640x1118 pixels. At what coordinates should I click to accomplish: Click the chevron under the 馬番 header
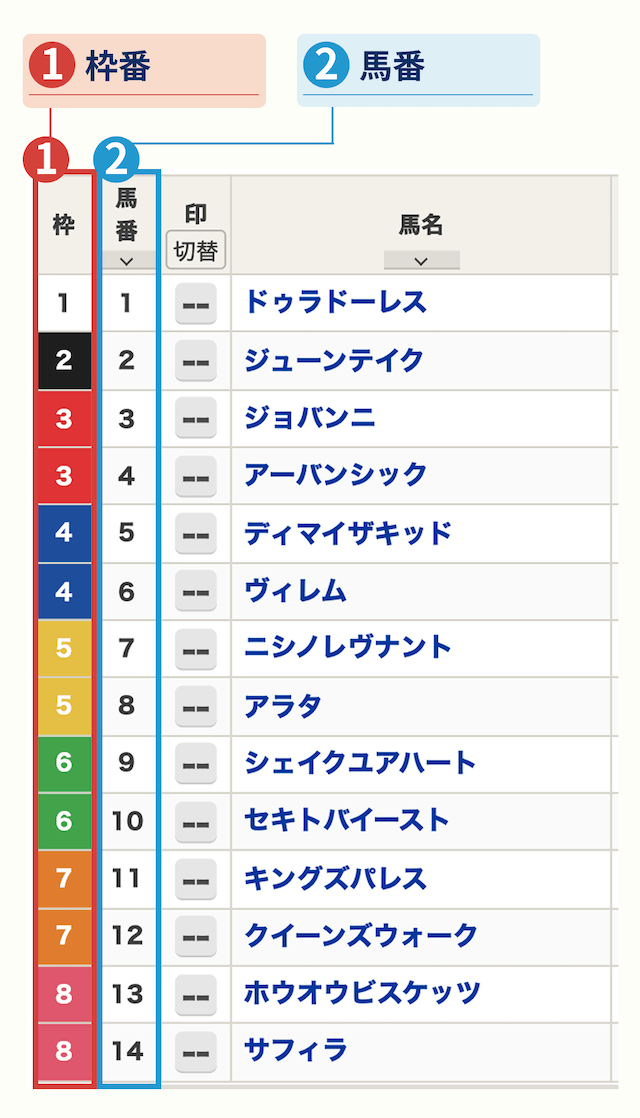(x=128, y=258)
